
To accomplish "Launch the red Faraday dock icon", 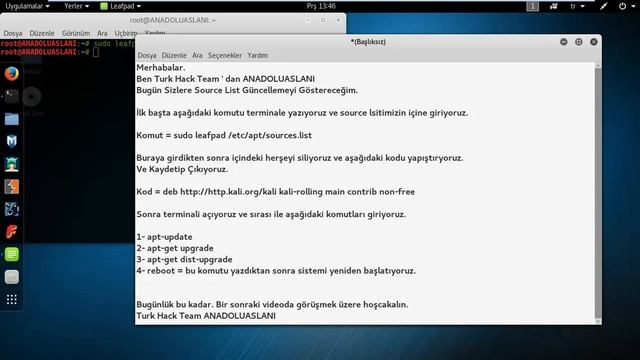I will coord(12,231).
